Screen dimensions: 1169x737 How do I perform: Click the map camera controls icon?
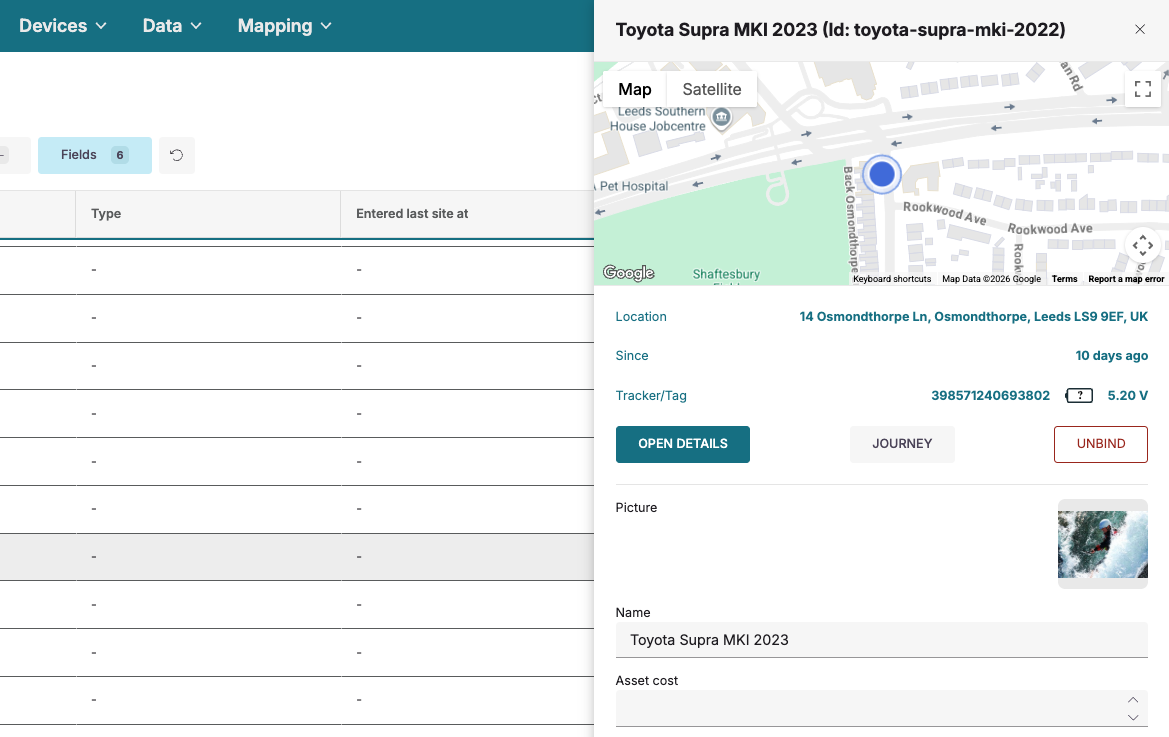pos(1142,245)
